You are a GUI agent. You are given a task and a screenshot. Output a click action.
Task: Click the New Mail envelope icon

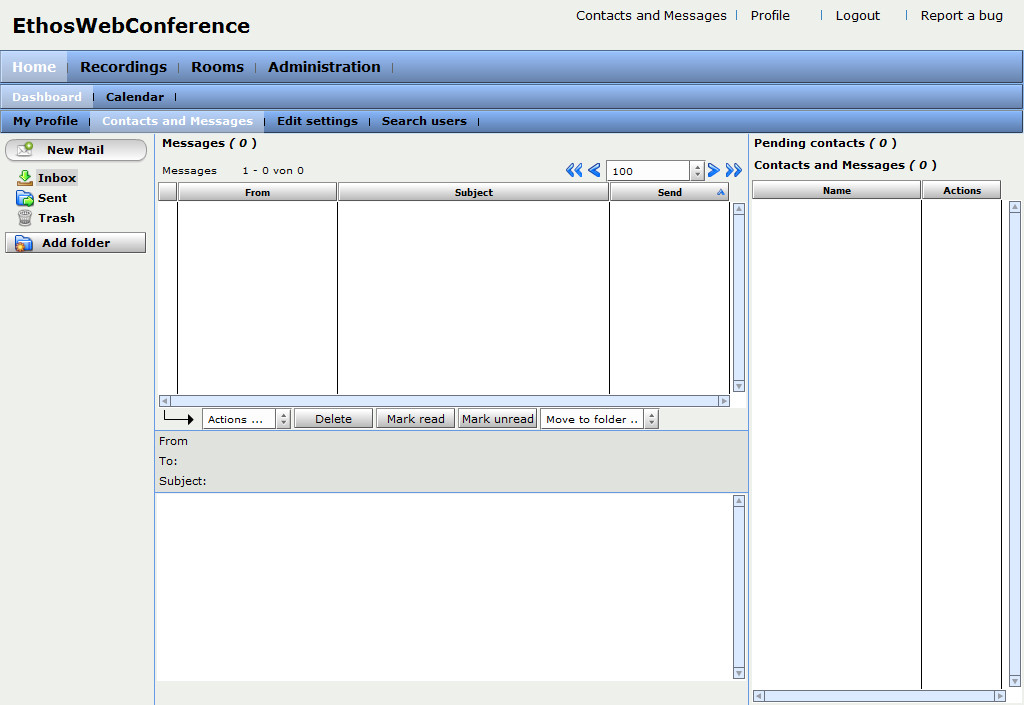[26, 149]
